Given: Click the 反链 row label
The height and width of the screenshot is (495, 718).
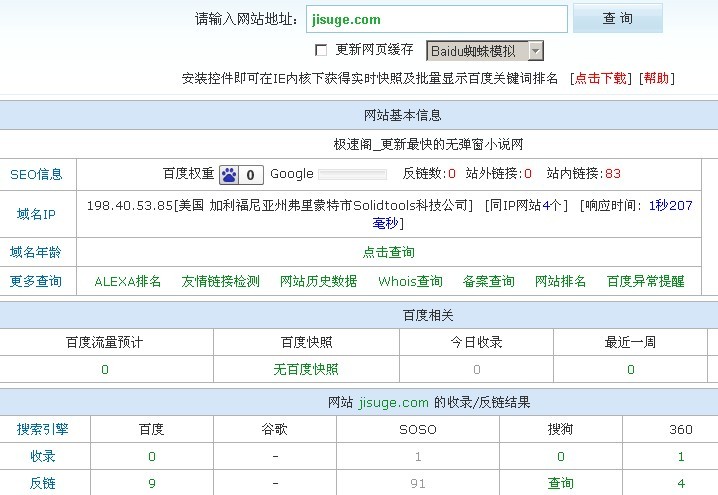Looking at the screenshot, I should [43, 484].
